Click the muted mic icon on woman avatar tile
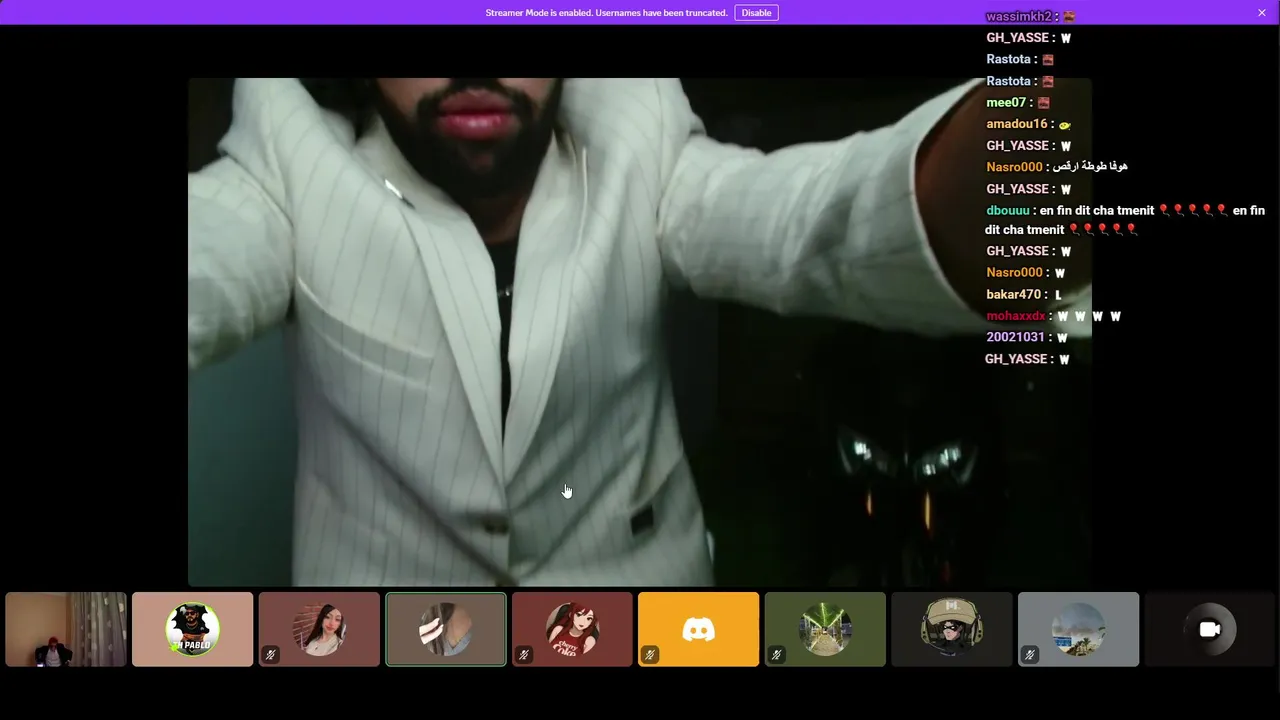 [271, 655]
